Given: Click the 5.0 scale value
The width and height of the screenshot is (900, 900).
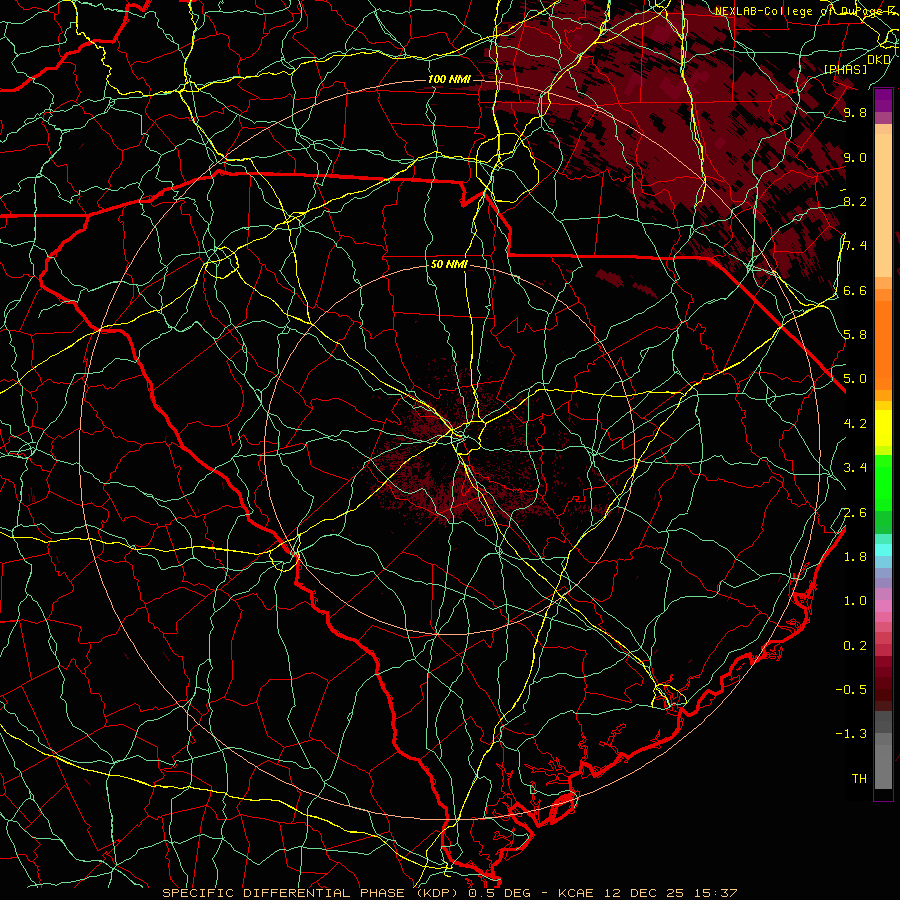Looking at the screenshot, I should (x=855, y=379).
